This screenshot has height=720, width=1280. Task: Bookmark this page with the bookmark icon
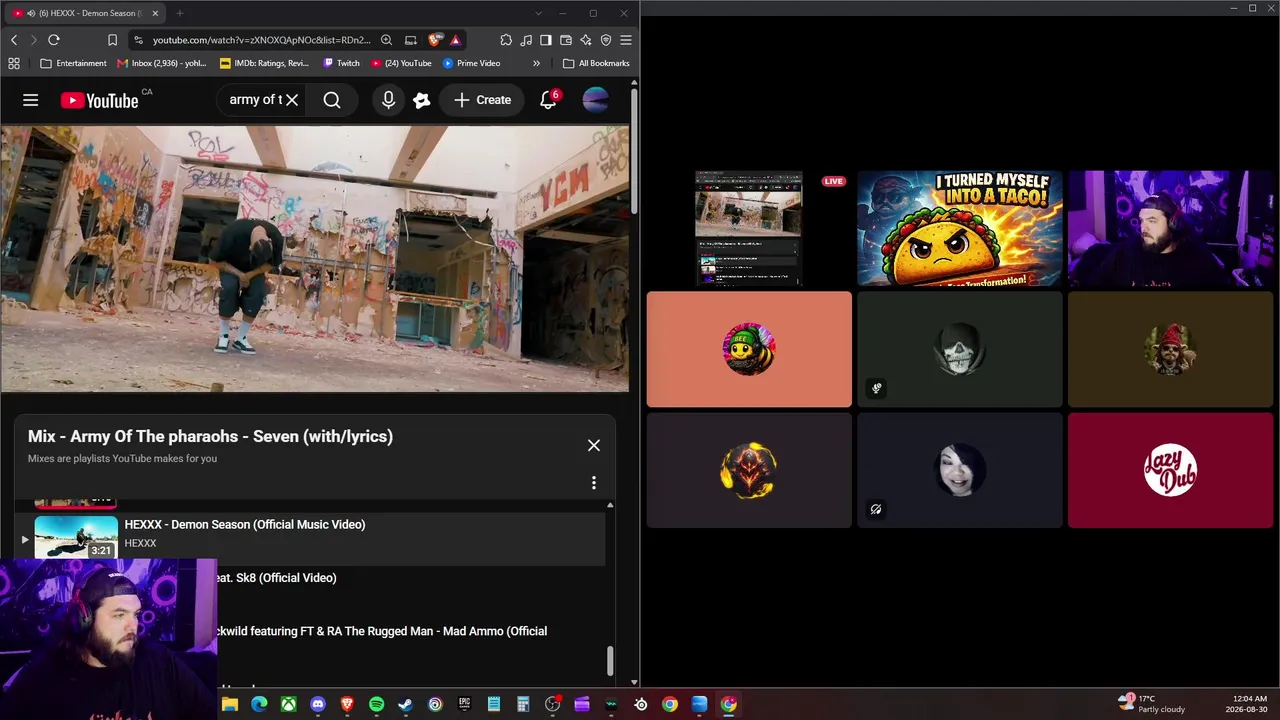tap(112, 40)
